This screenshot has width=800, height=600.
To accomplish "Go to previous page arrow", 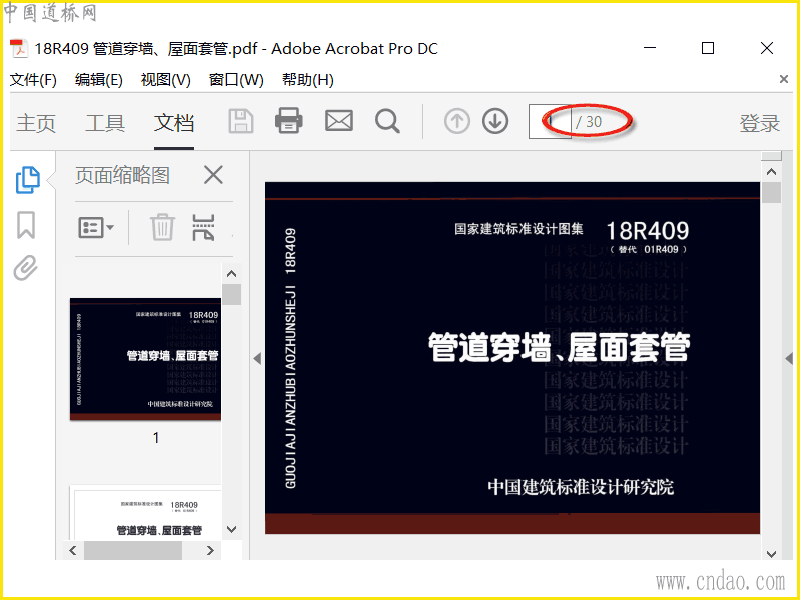I will [457, 121].
